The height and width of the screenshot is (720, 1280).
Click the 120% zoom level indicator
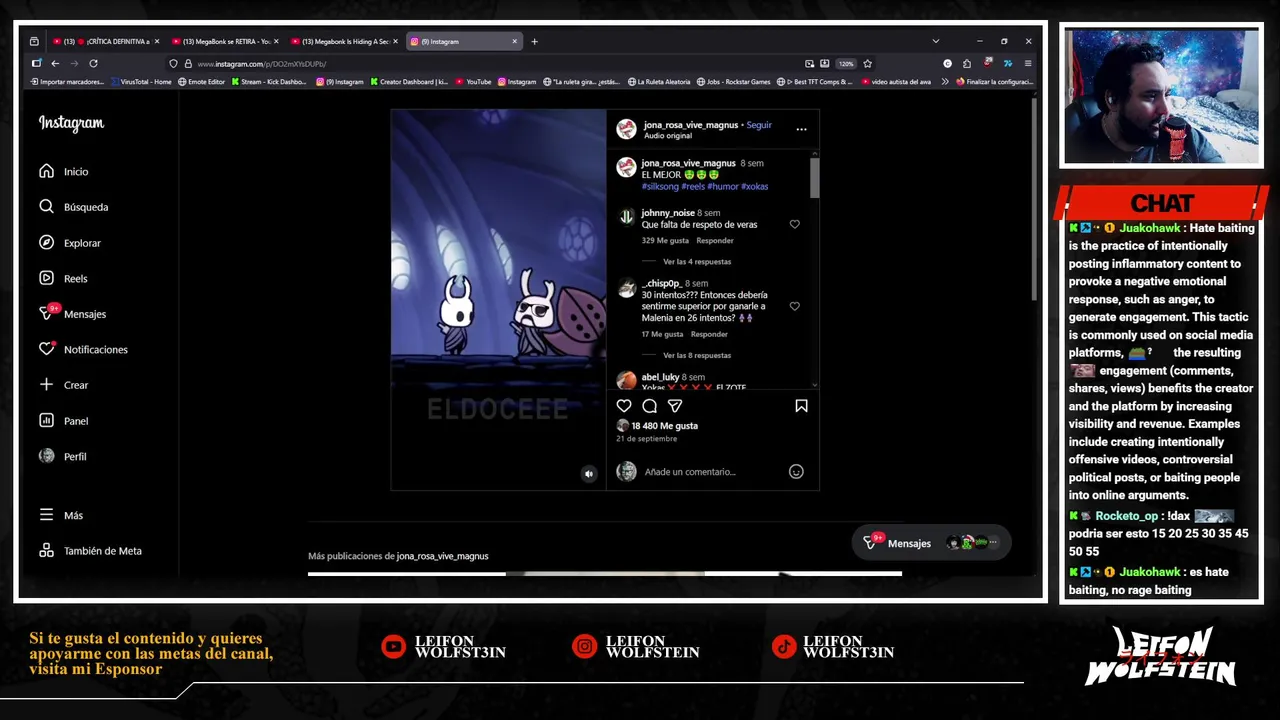pos(846,63)
